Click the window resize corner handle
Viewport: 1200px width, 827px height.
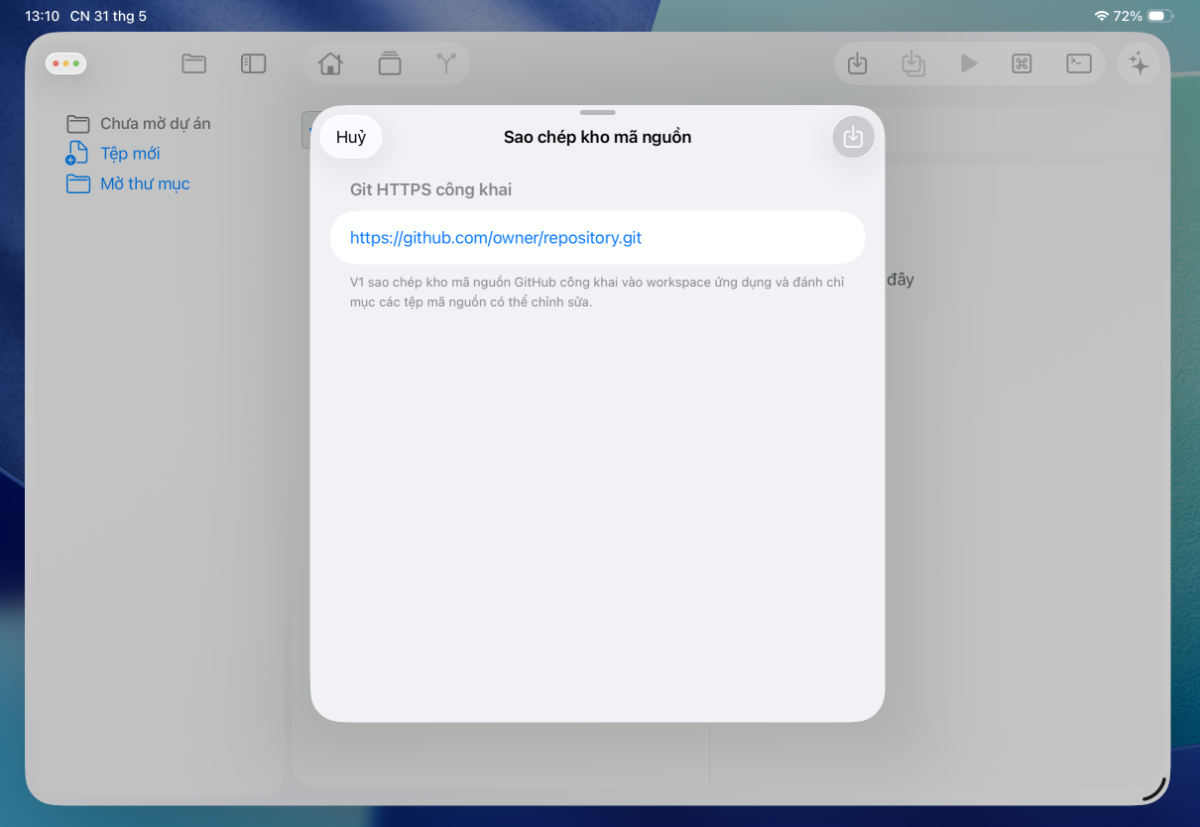[1154, 790]
